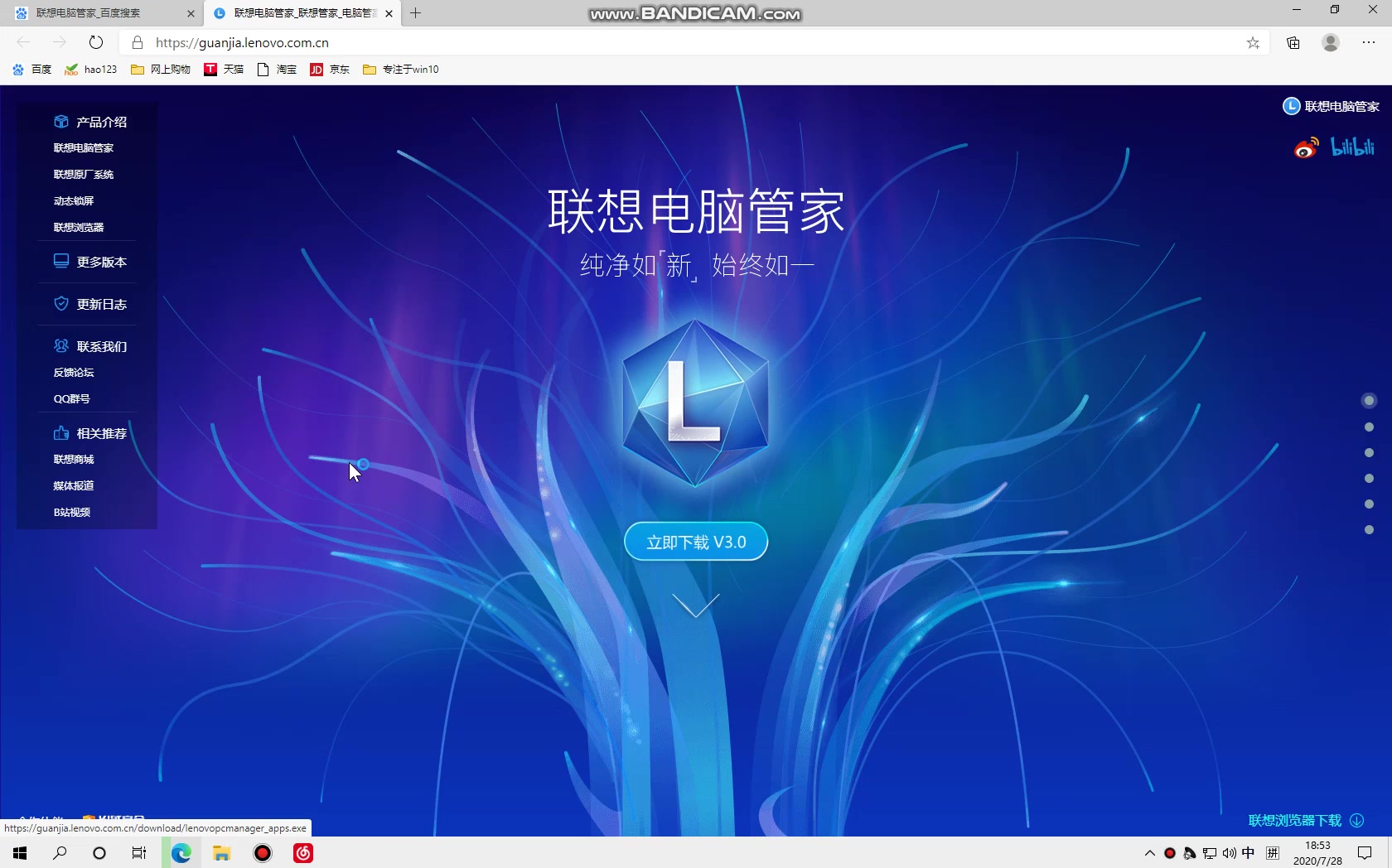Add page to favorites with star icon
1392x868 pixels.
pos(1253,42)
